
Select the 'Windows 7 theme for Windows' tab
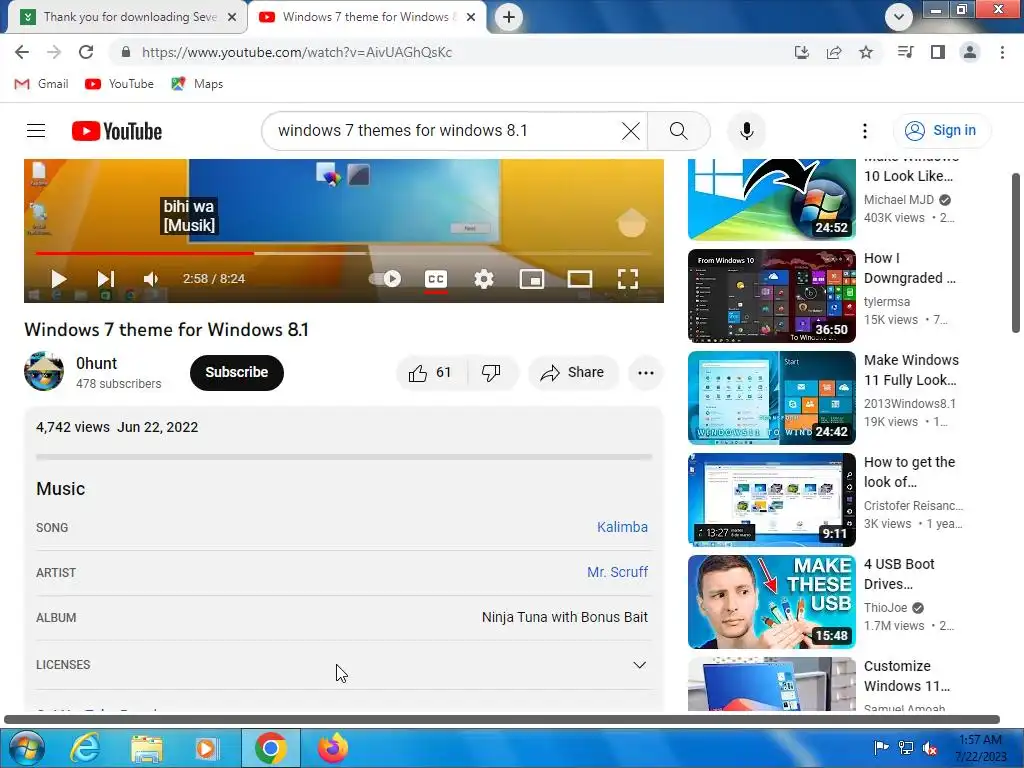366,17
